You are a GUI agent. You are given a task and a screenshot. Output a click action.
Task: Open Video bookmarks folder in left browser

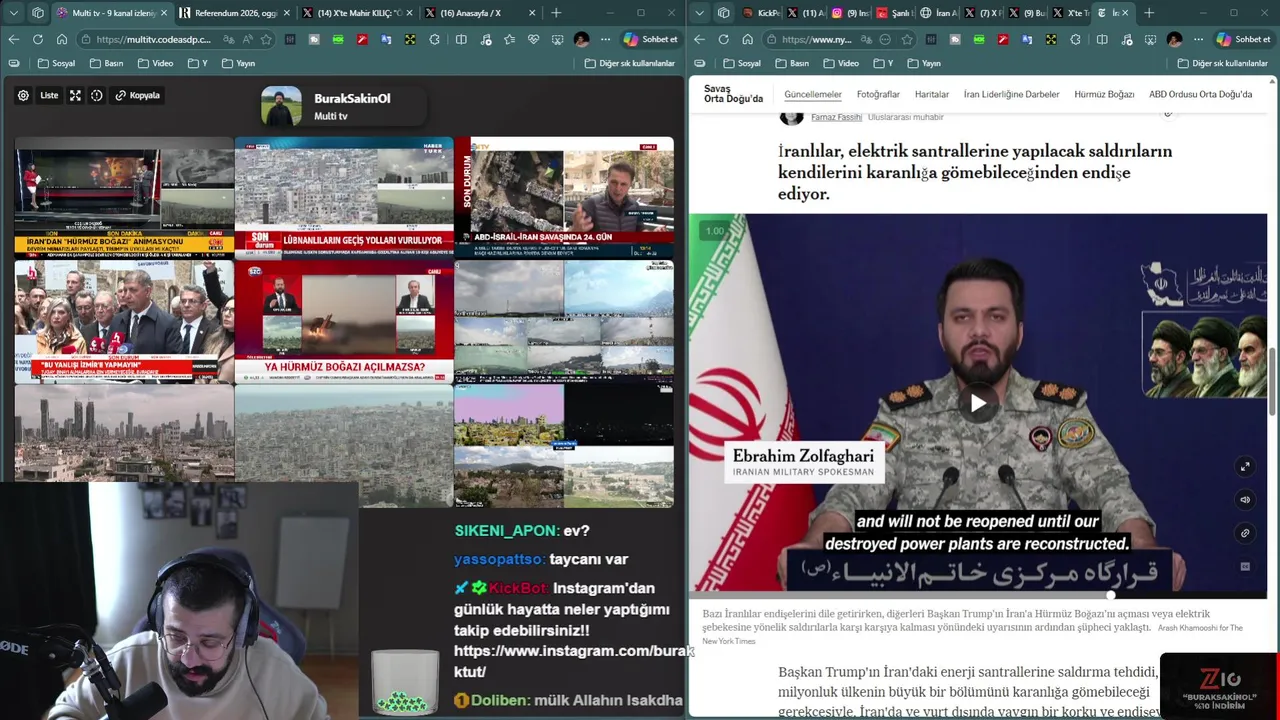(x=155, y=63)
